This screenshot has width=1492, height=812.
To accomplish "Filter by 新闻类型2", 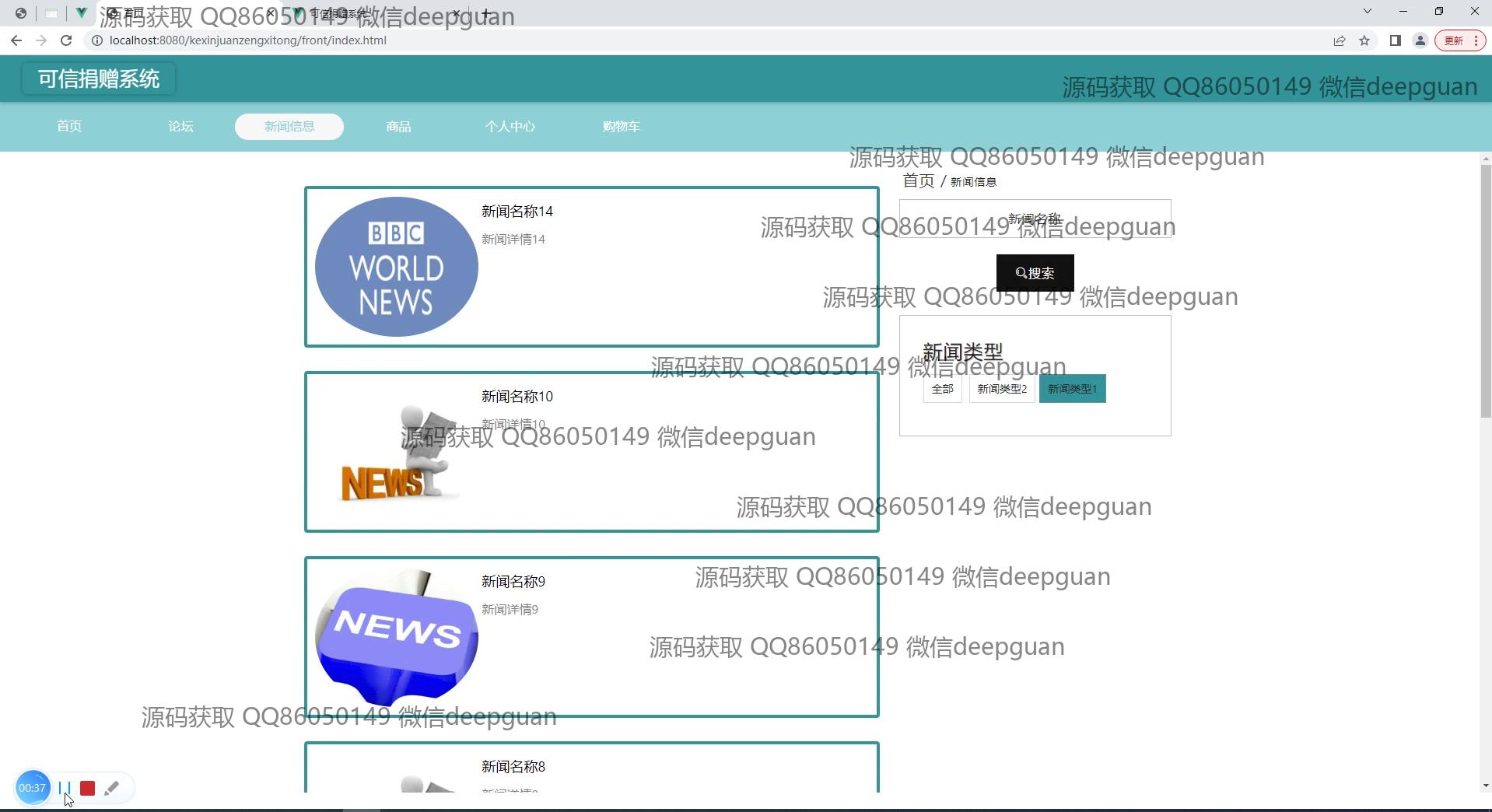I will (x=1002, y=389).
